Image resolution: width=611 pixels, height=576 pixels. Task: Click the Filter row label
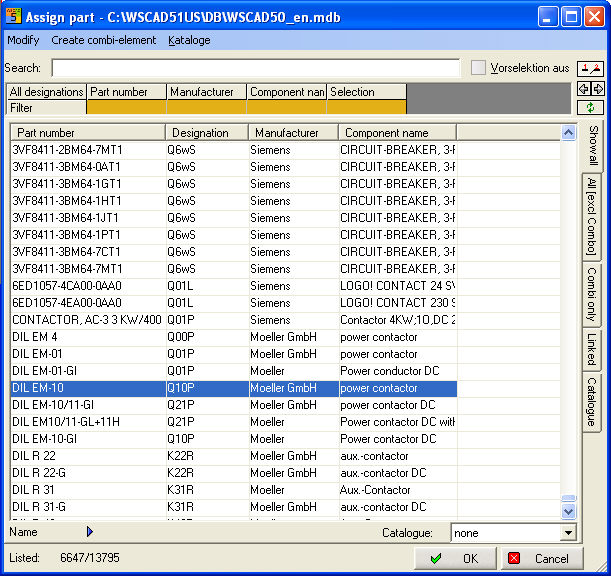coord(46,108)
